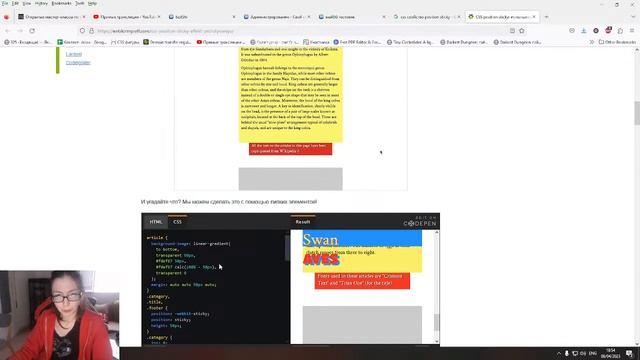The height and width of the screenshot is (360, 640).
Task: Open the Downloads arrow icon
Action: point(584,31)
